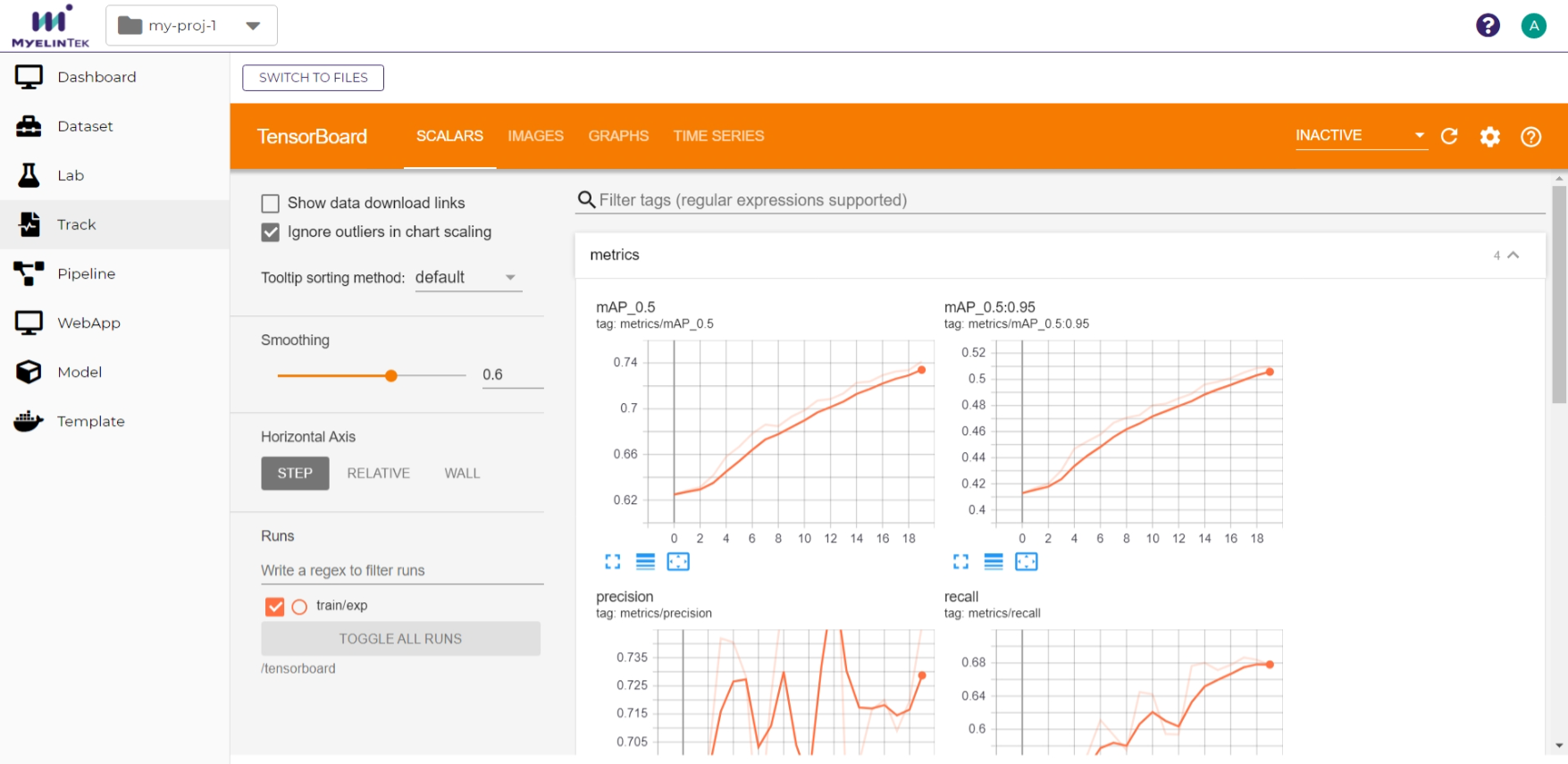Expand mAP_0.5:0.95 chart to full size

point(960,561)
